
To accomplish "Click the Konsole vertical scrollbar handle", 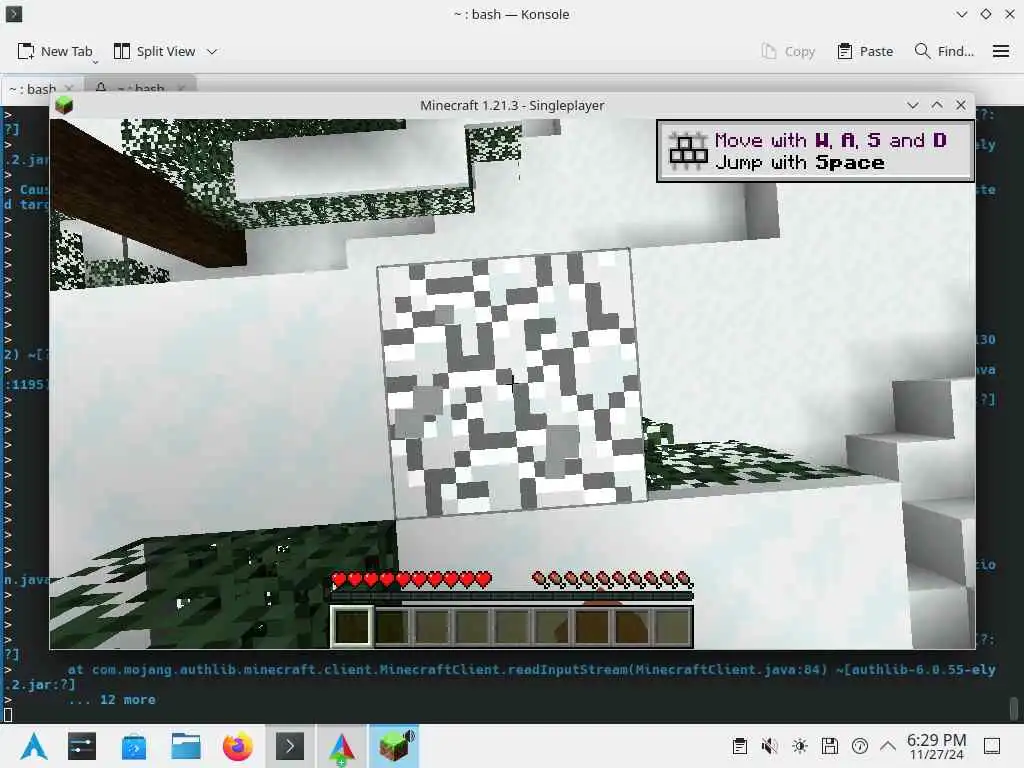I will (x=1014, y=708).
